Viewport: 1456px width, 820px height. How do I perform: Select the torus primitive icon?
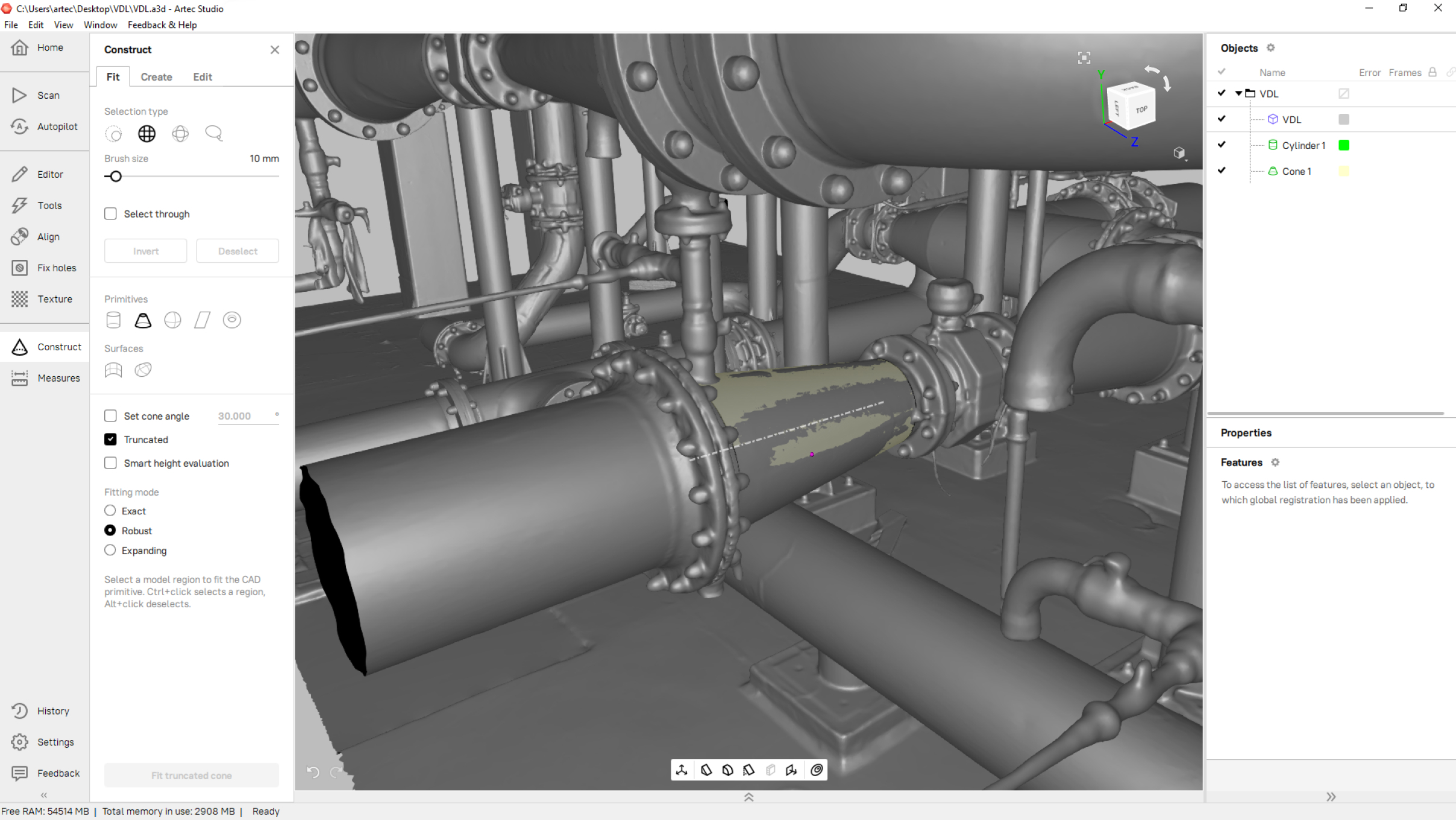[x=233, y=320]
